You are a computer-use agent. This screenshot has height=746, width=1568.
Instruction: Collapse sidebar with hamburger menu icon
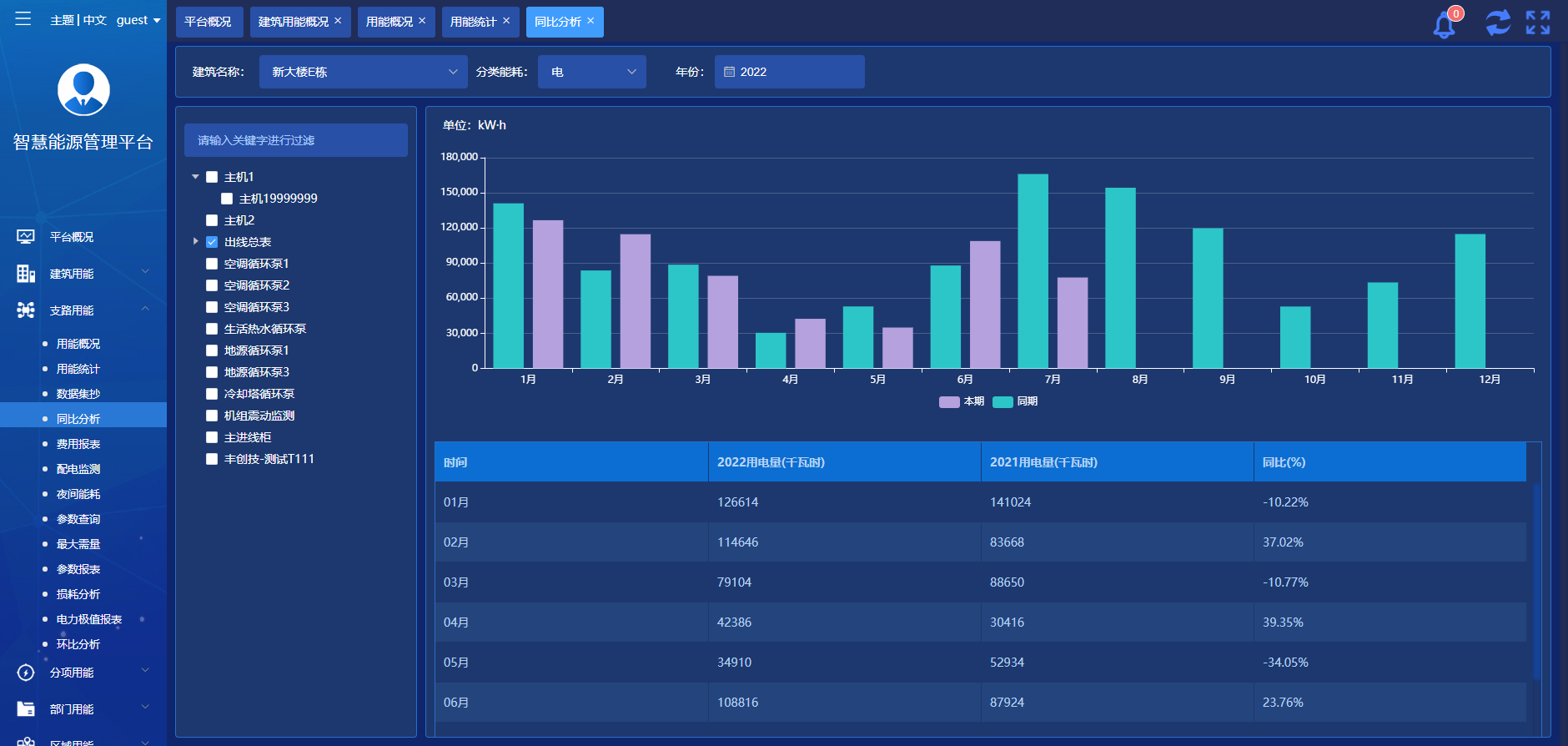pyautogui.click(x=23, y=18)
